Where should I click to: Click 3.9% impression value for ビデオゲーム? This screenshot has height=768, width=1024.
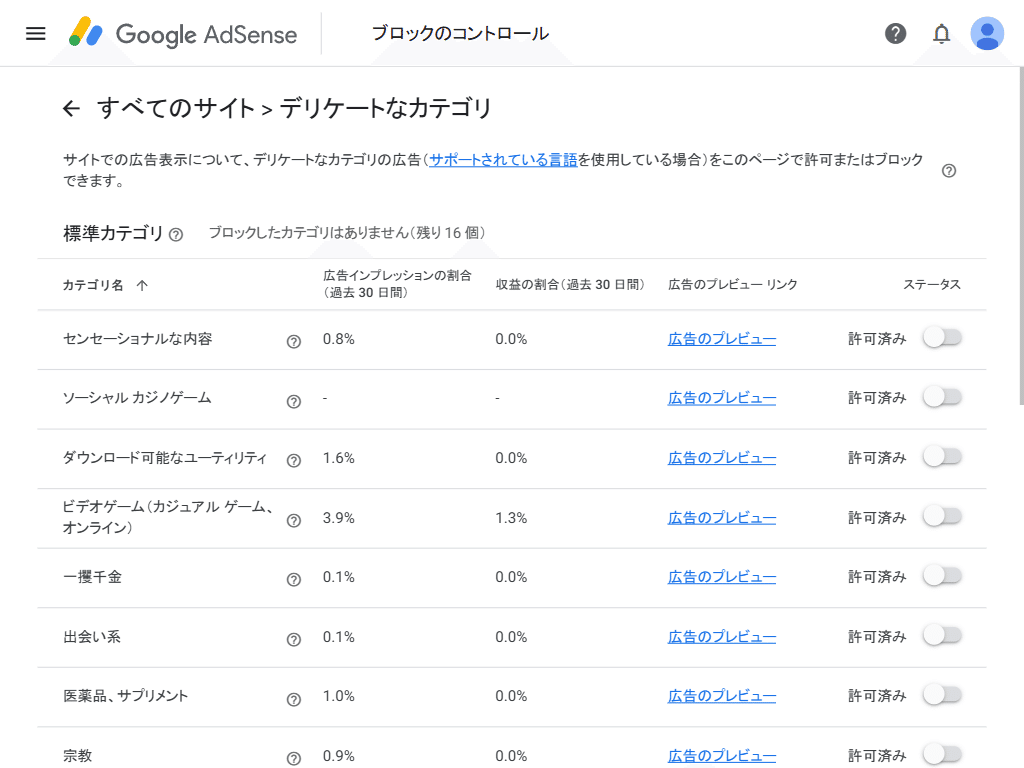(x=338, y=519)
